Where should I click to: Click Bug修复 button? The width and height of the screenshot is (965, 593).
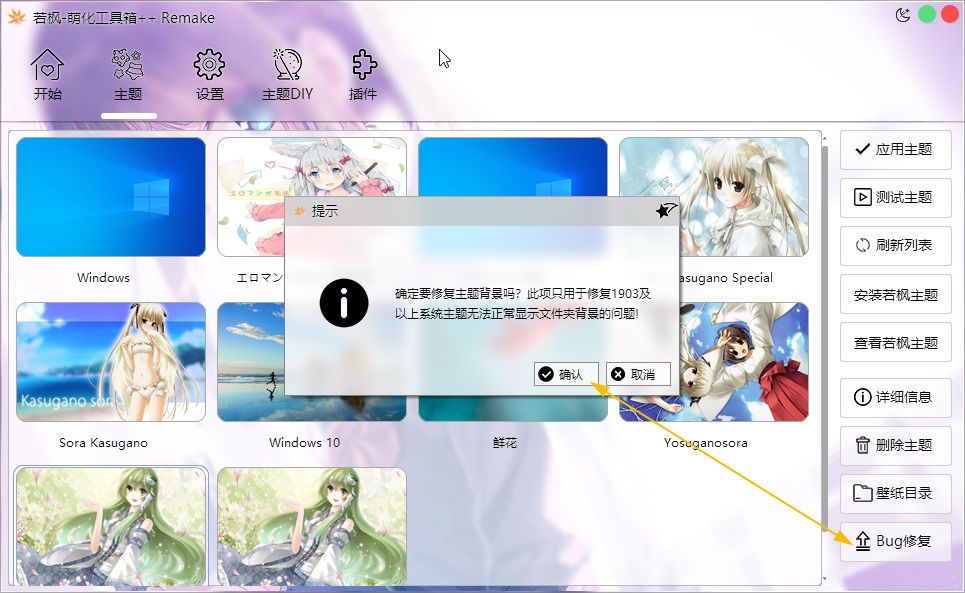click(x=895, y=541)
